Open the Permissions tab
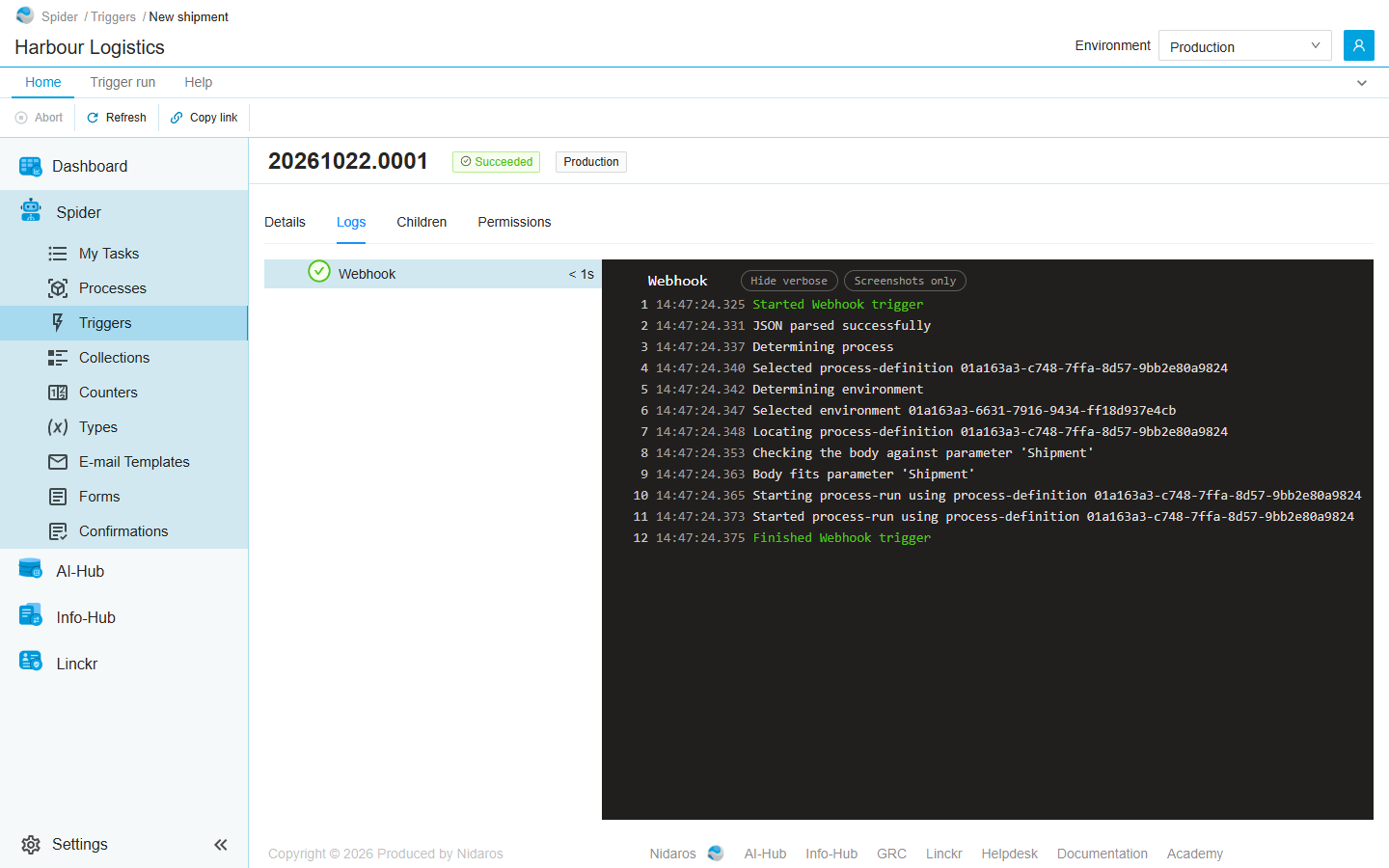Screen dimensions: 1389x868 (514, 222)
